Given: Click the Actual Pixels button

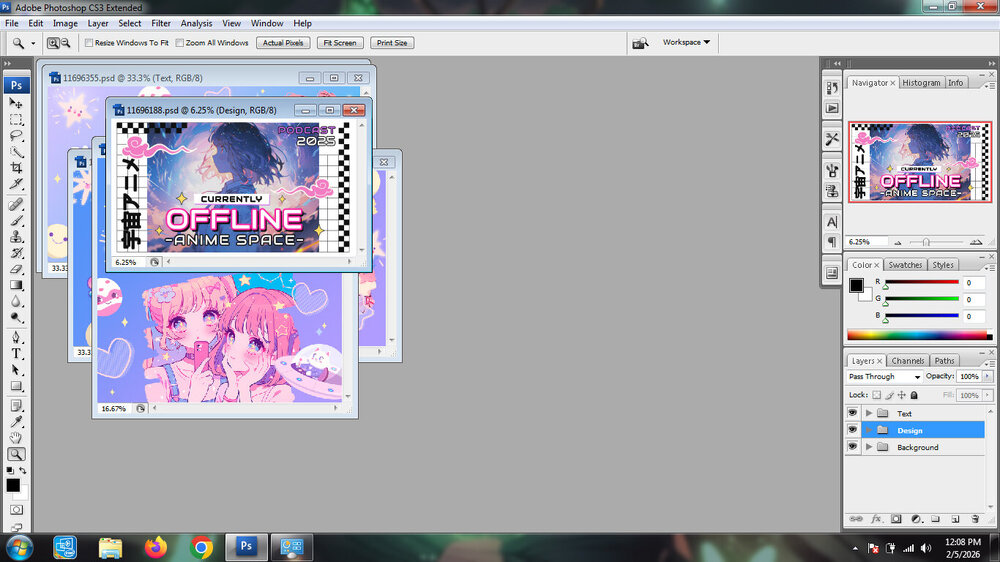Looking at the screenshot, I should point(283,43).
